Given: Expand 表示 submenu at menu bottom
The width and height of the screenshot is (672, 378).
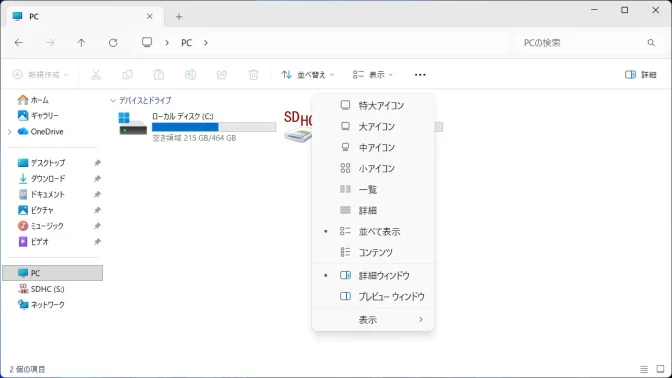Looking at the screenshot, I should click(373, 320).
